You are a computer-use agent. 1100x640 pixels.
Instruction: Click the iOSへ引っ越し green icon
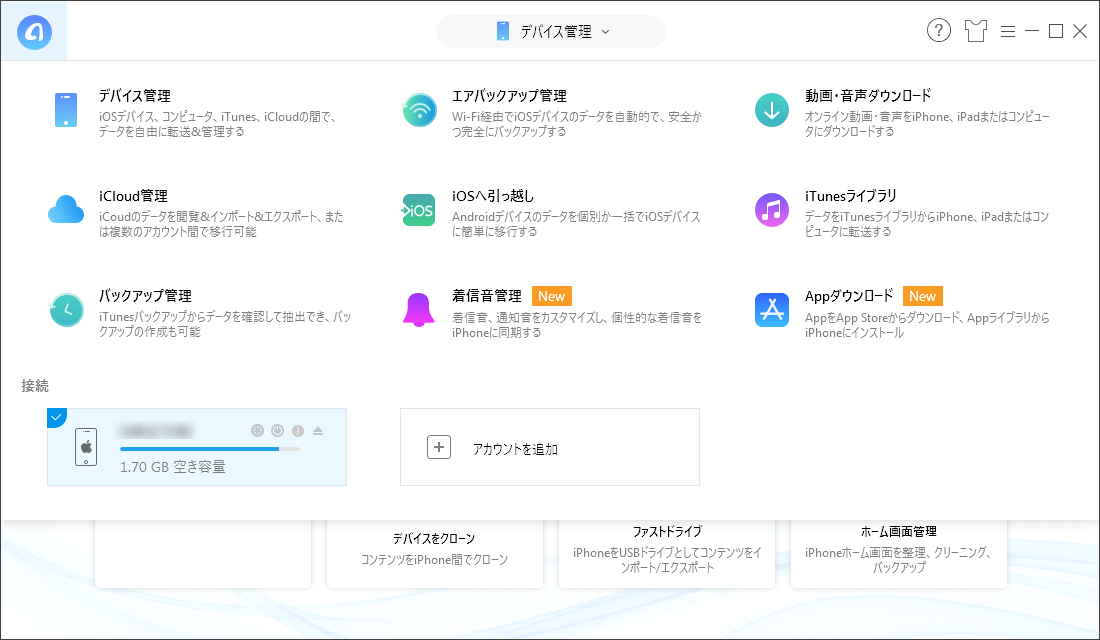tap(419, 211)
